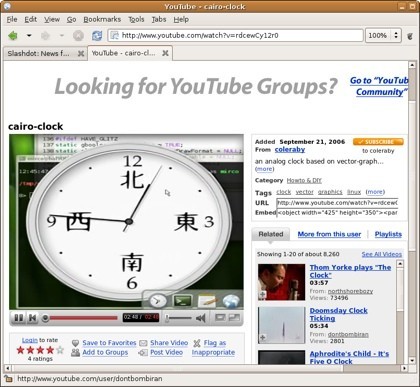Click the (more) tags link

[x=375, y=192]
